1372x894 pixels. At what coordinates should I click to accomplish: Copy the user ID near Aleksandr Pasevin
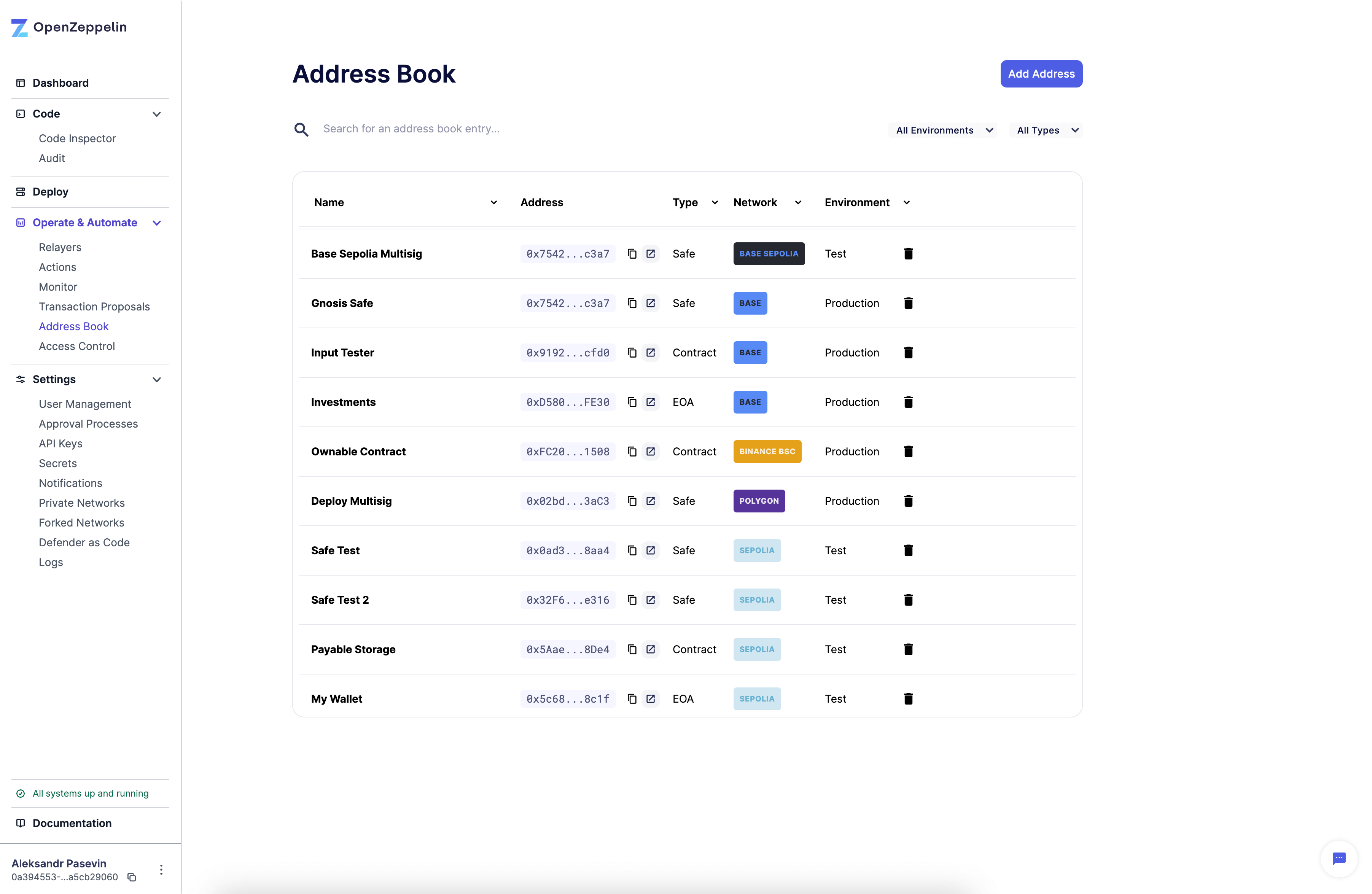[131, 877]
